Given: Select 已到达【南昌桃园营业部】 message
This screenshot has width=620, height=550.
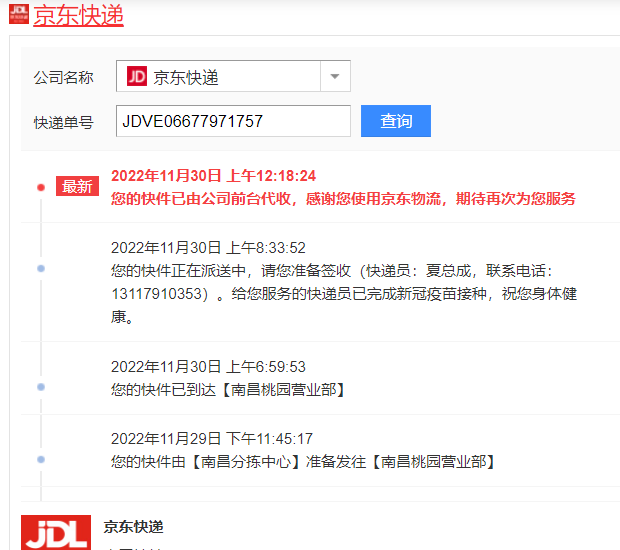Looking at the screenshot, I should tap(229, 390).
